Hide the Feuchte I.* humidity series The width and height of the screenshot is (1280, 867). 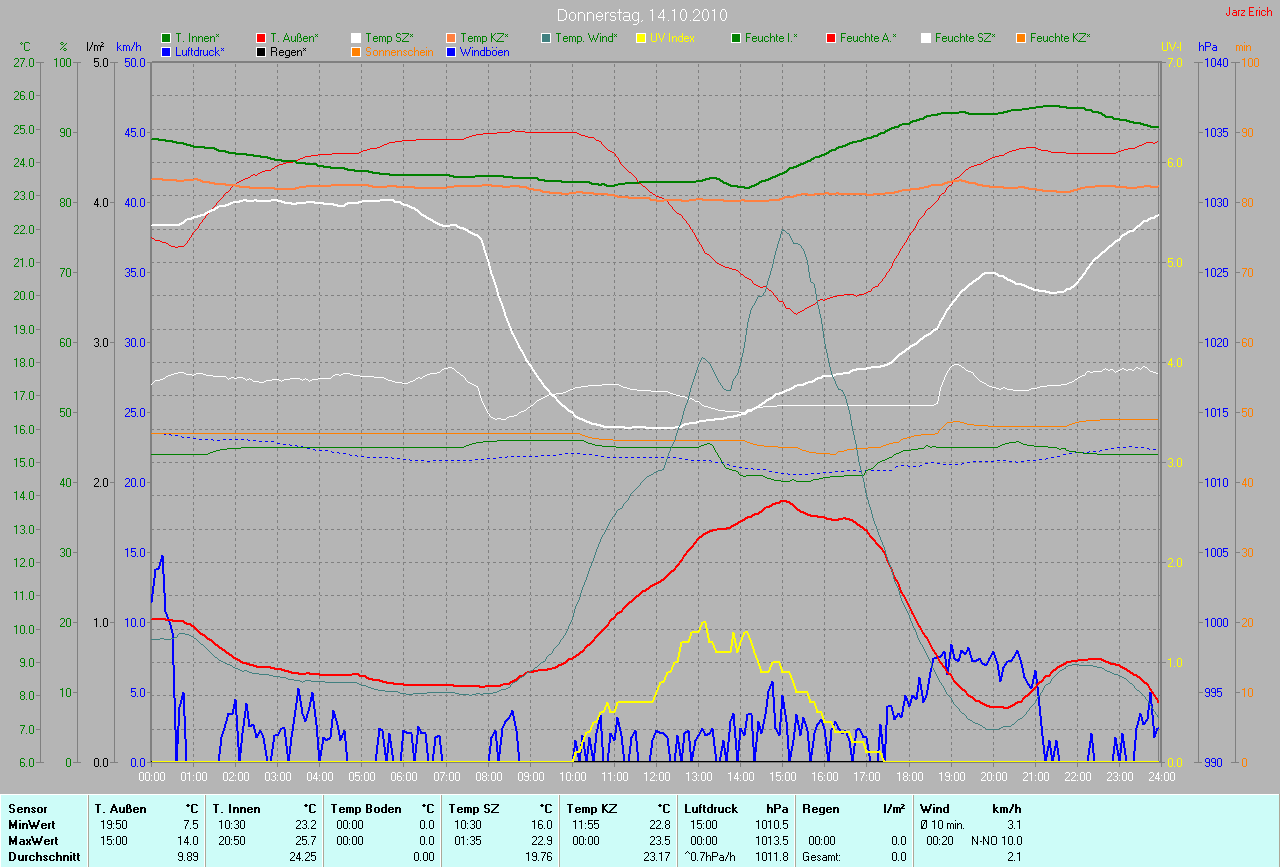pyautogui.click(x=770, y=38)
